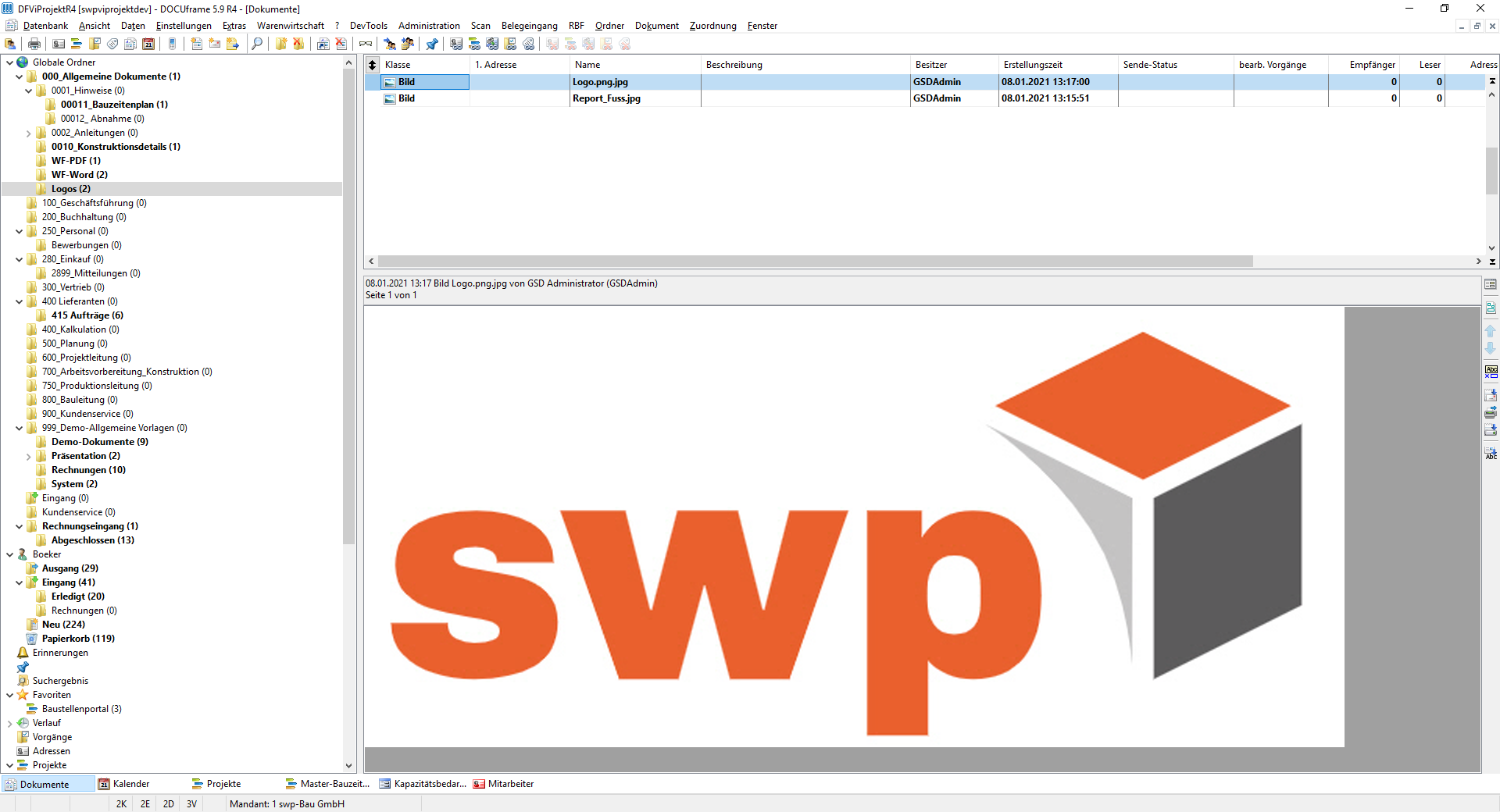Open the Belegeingang menu
Image resolution: width=1500 pixels, height=812 pixels.
click(529, 26)
